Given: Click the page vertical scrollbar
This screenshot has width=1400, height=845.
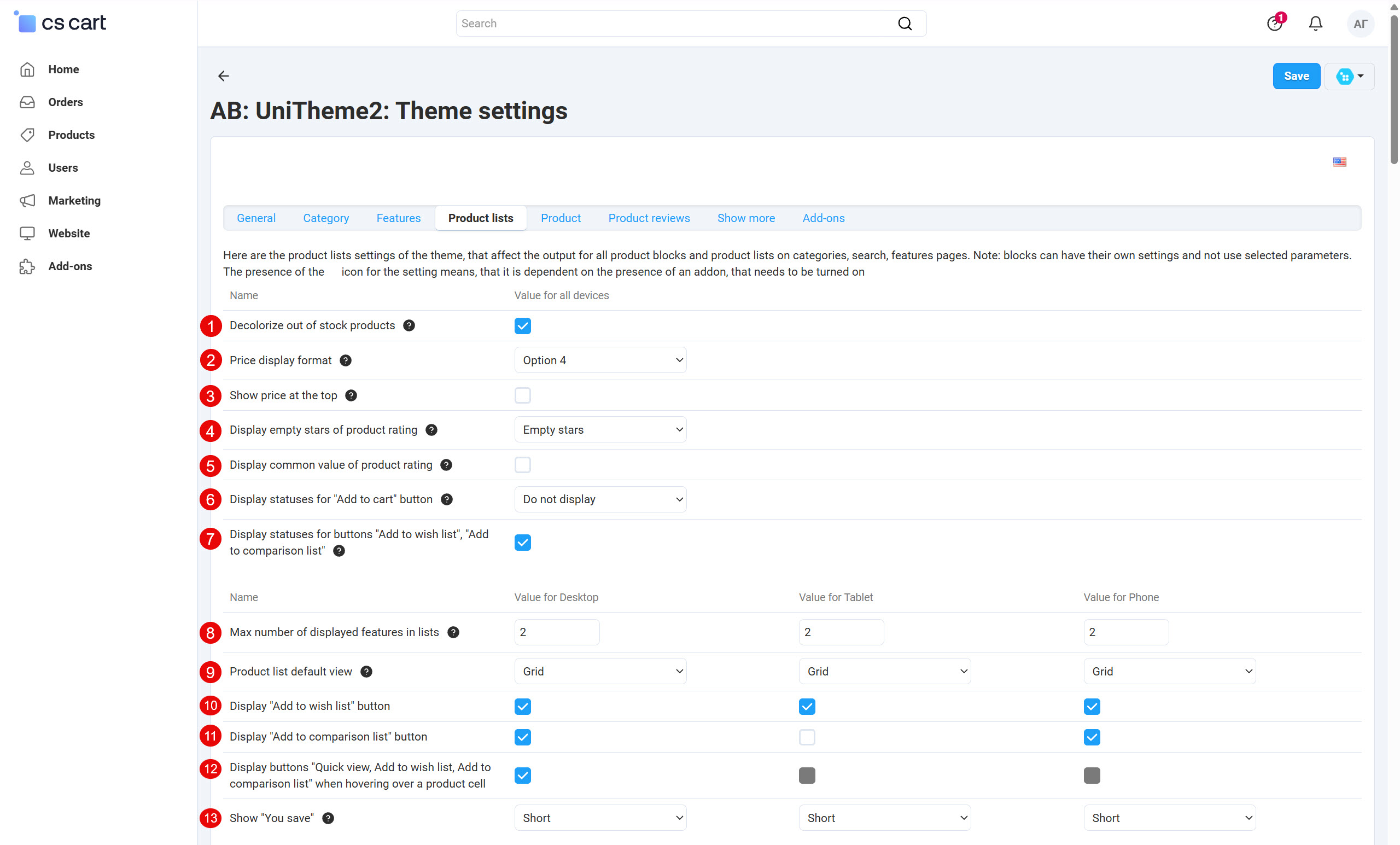Looking at the screenshot, I should pyautogui.click(x=1394, y=89).
